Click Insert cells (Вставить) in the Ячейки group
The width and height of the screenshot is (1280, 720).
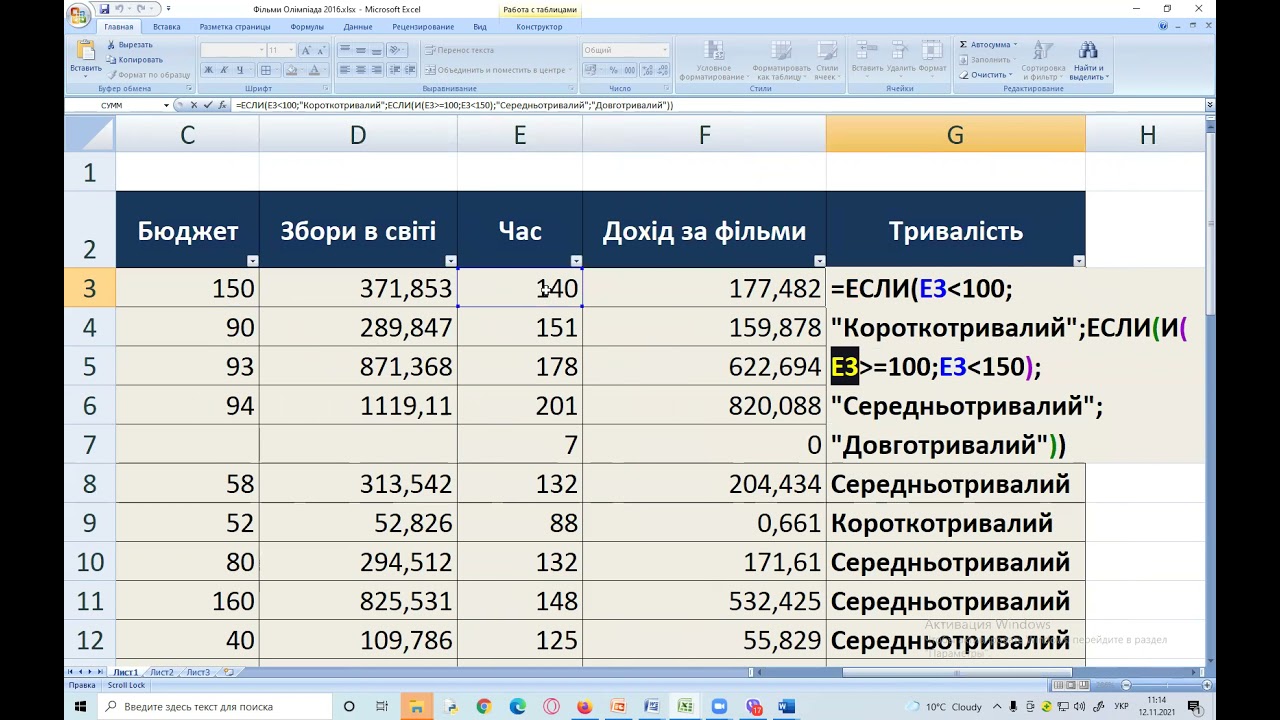point(867,60)
